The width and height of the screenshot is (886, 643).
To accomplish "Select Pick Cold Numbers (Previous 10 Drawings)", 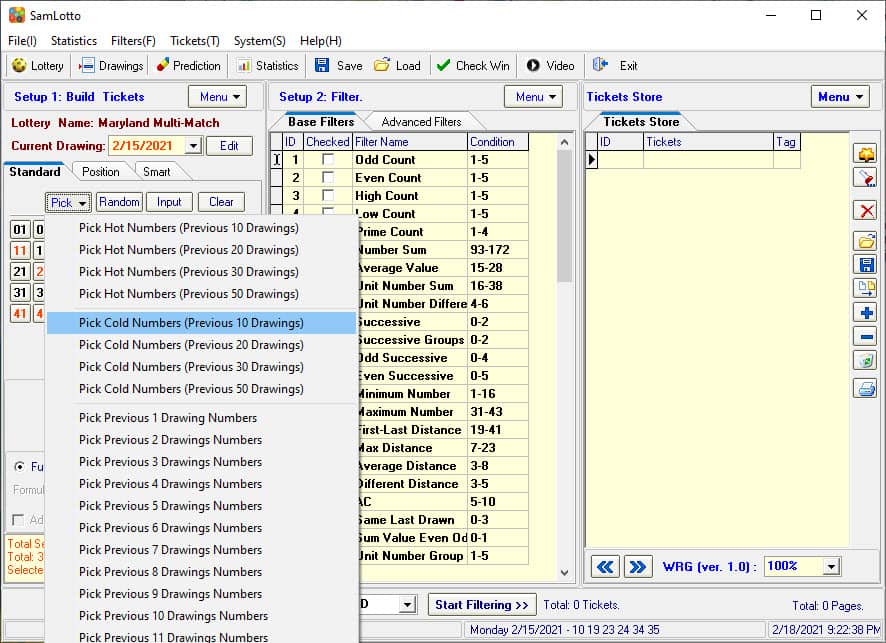I will tap(191, 323).
